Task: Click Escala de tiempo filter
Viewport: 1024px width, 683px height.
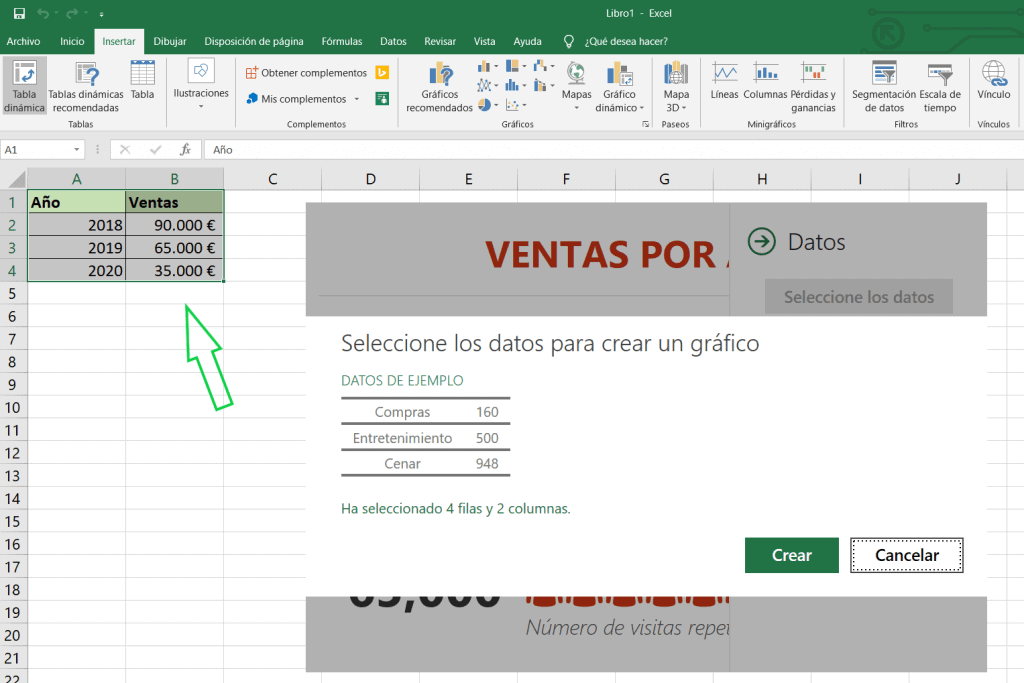Action: pyautogui.click(x=940, y=87)
